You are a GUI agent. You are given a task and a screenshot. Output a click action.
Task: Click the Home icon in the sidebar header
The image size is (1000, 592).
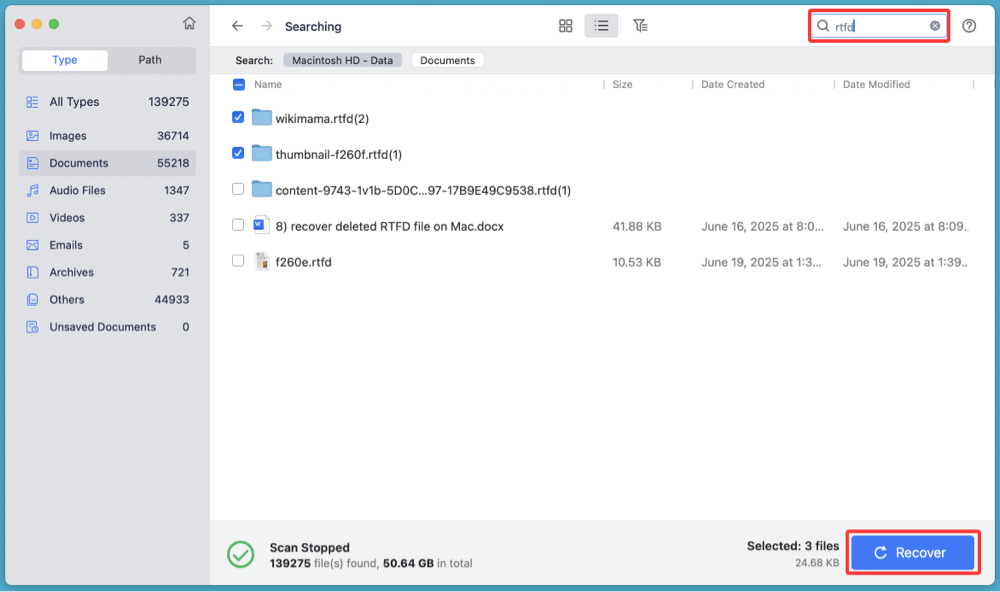click(189, 21)
